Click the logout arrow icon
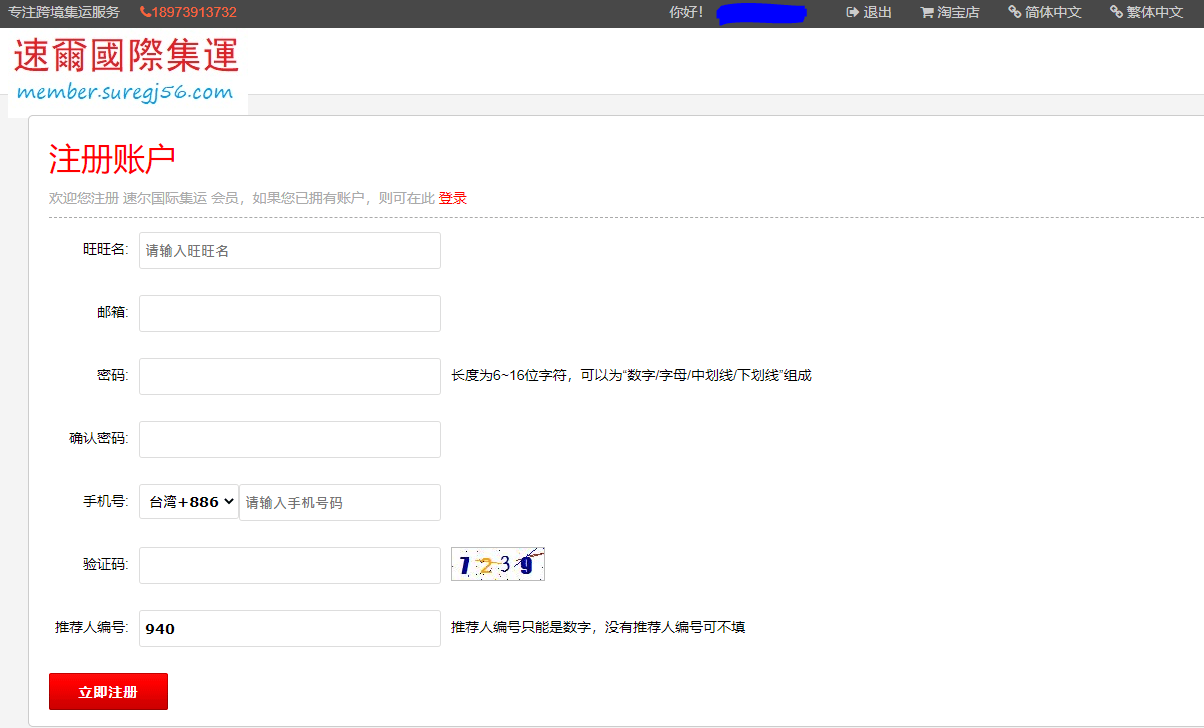This screenshot has width=1204, height=728. tap(852, 13)
